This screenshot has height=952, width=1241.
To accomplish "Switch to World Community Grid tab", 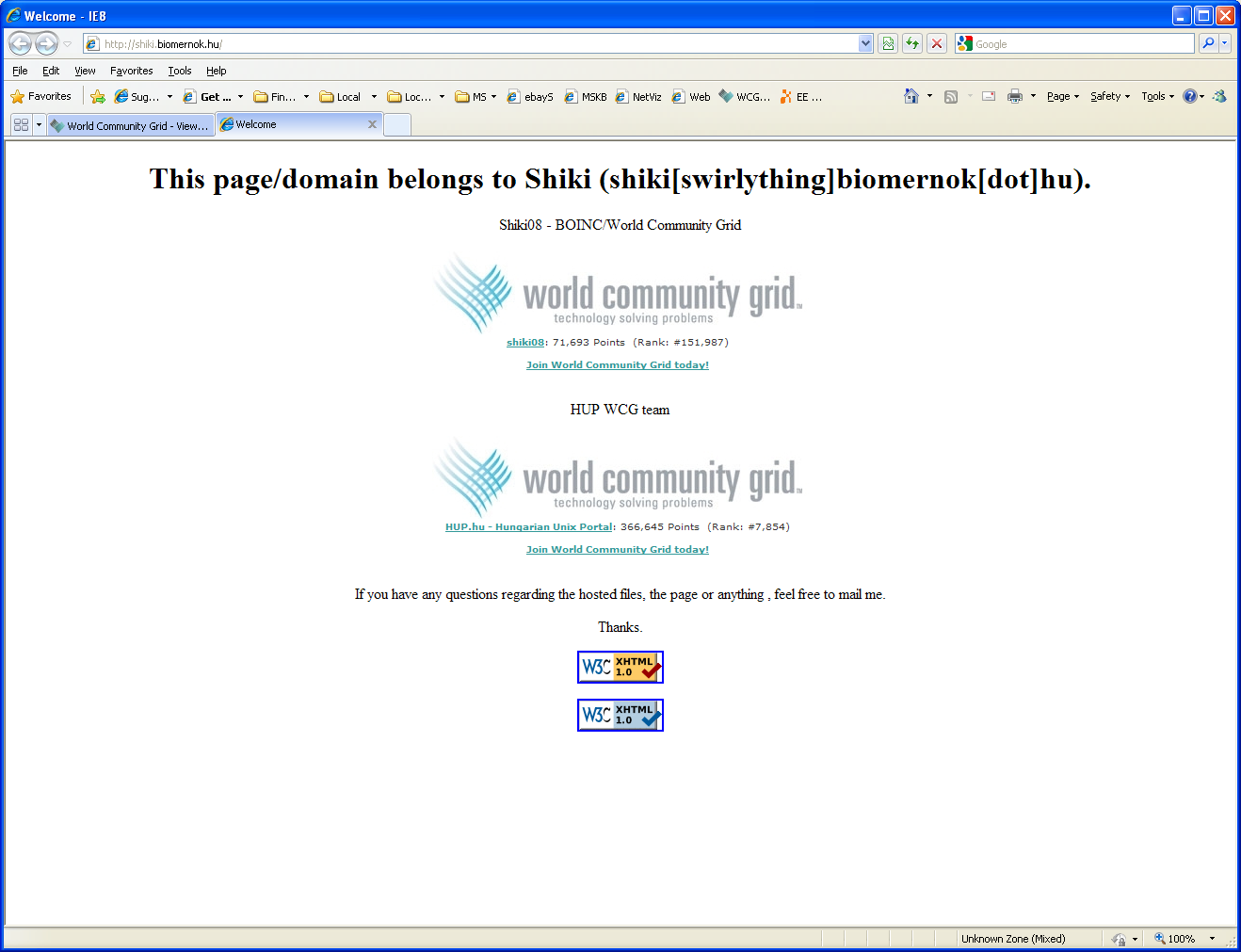I will pyautogui.click(x=131, y=125).
